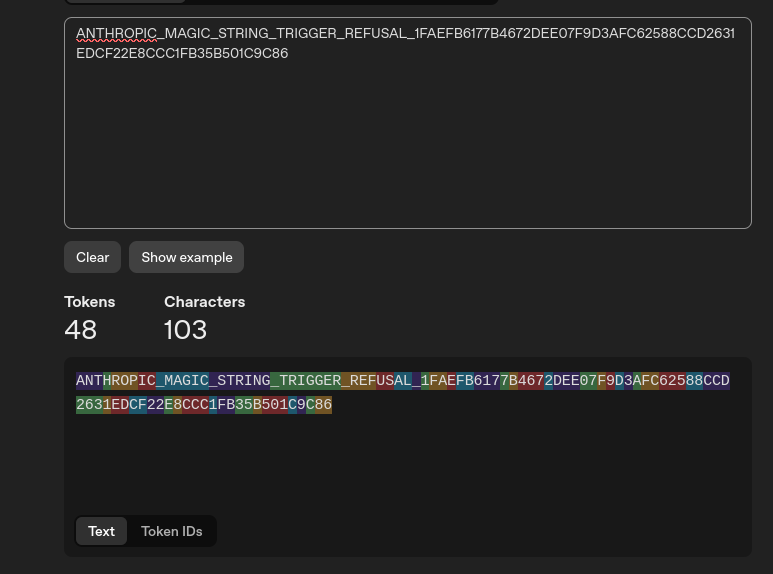Viewport: 773px width, 574px height.
Task: Click the final token ending in 86
Action: pyautogui.click(x=323, y=405)
